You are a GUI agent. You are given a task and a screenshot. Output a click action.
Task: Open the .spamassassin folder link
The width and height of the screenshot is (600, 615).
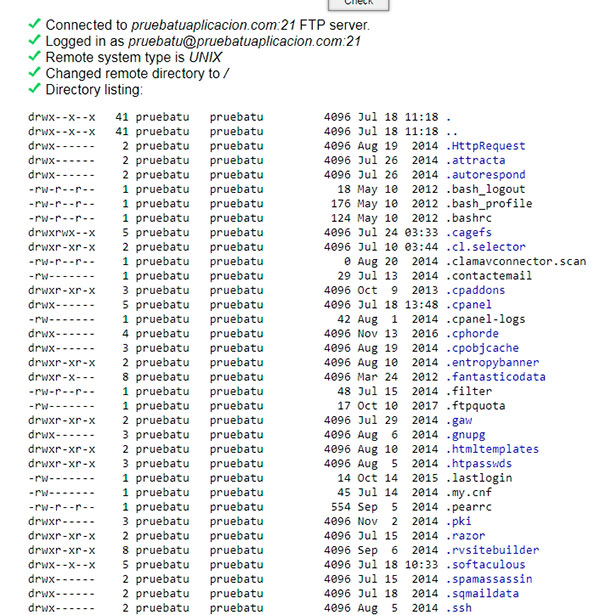tap(489, 579)
